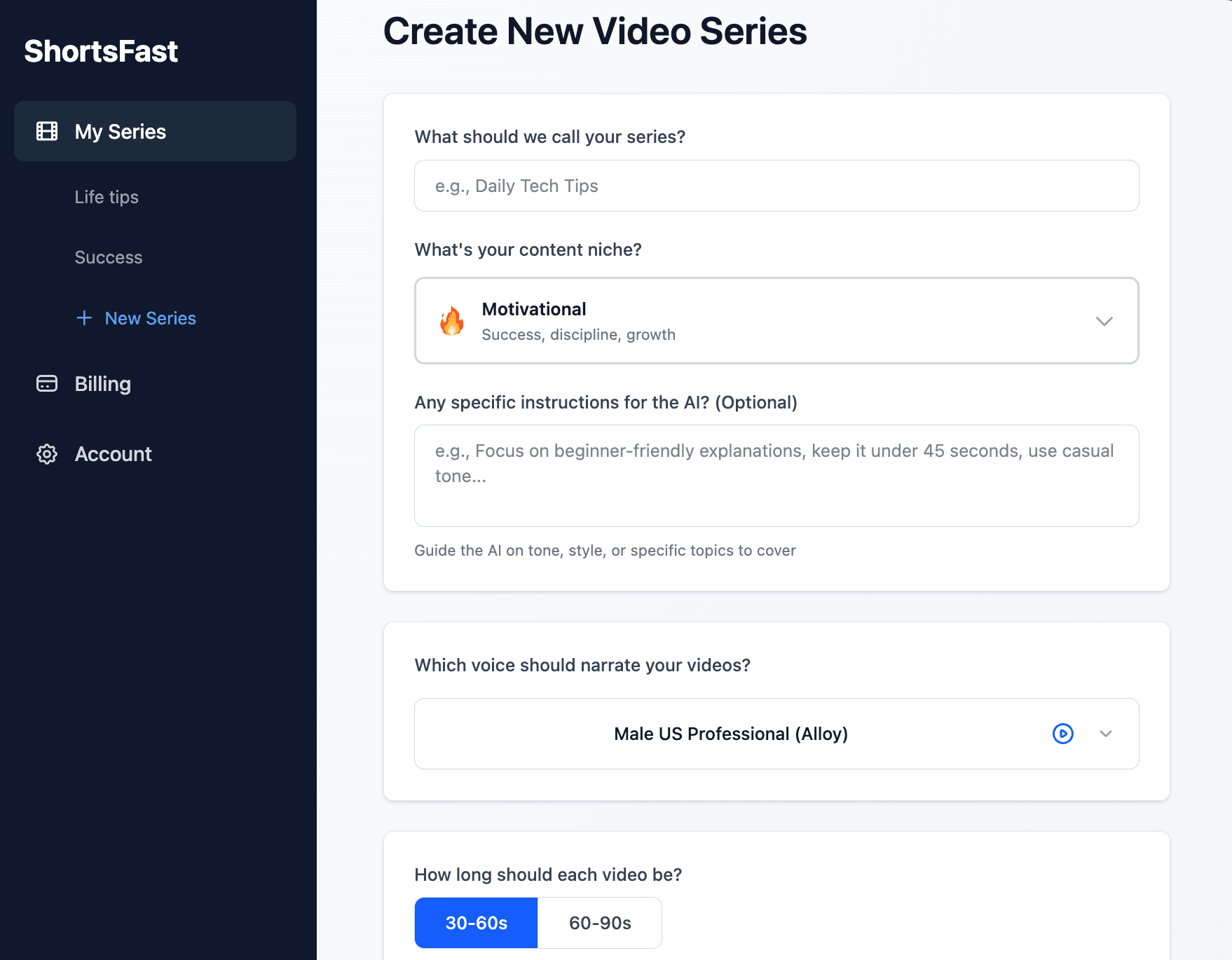Click the Billing credit card icon

point(46,383)
